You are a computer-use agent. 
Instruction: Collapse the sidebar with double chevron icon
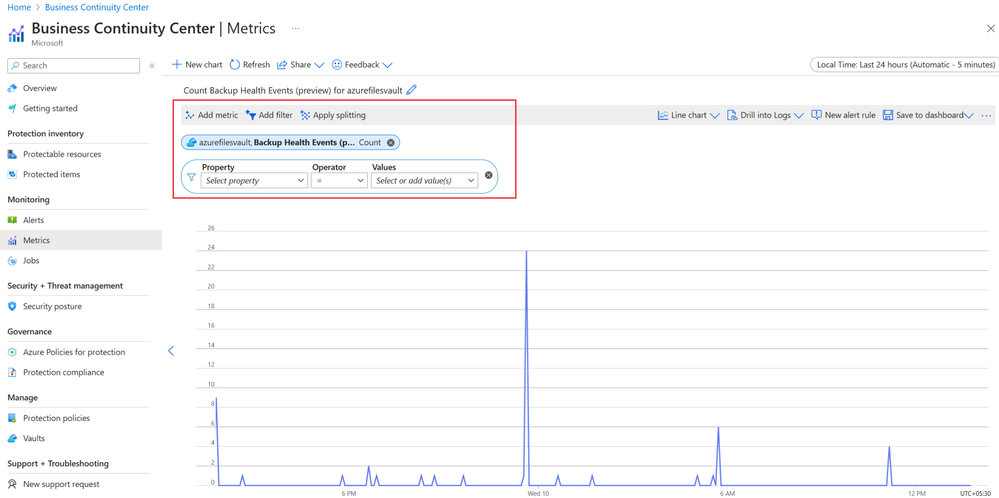pyautogui.click(x=152, y=66)
